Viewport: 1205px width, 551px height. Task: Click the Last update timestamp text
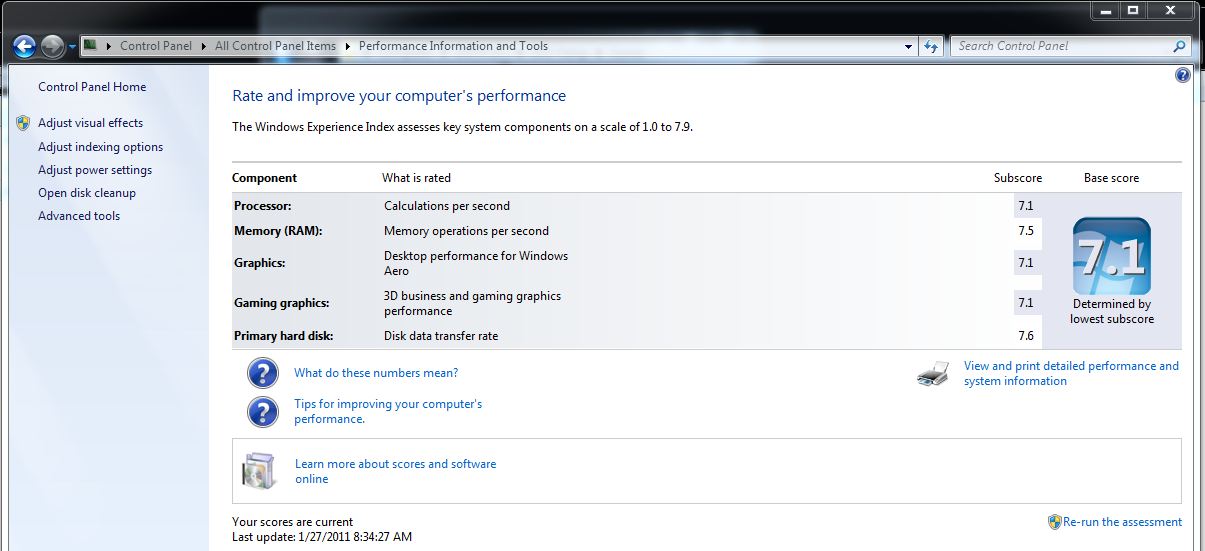point(322,537)
